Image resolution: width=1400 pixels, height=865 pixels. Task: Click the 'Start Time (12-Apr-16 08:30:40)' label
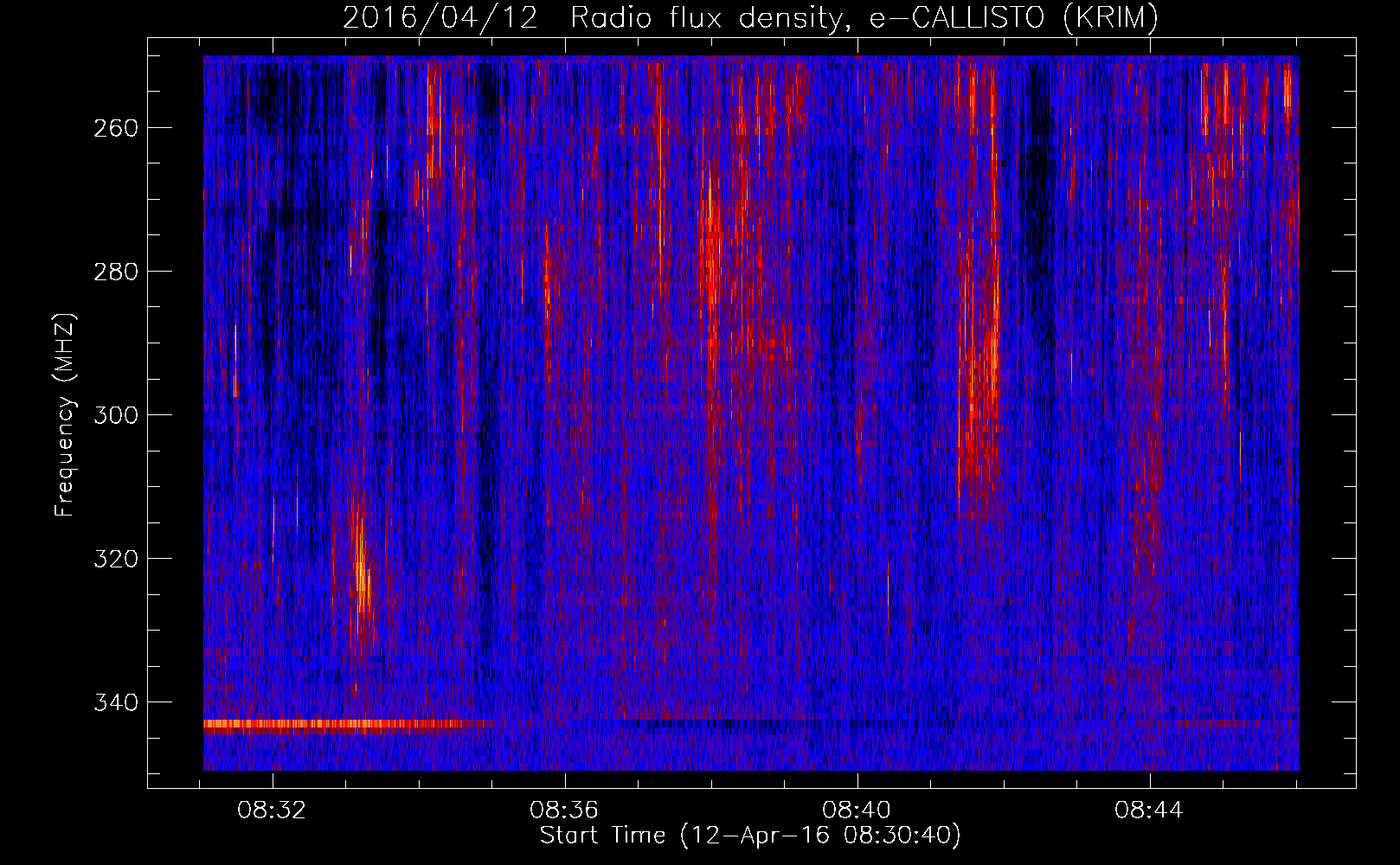pyautogui.click(x=750, y=836)
